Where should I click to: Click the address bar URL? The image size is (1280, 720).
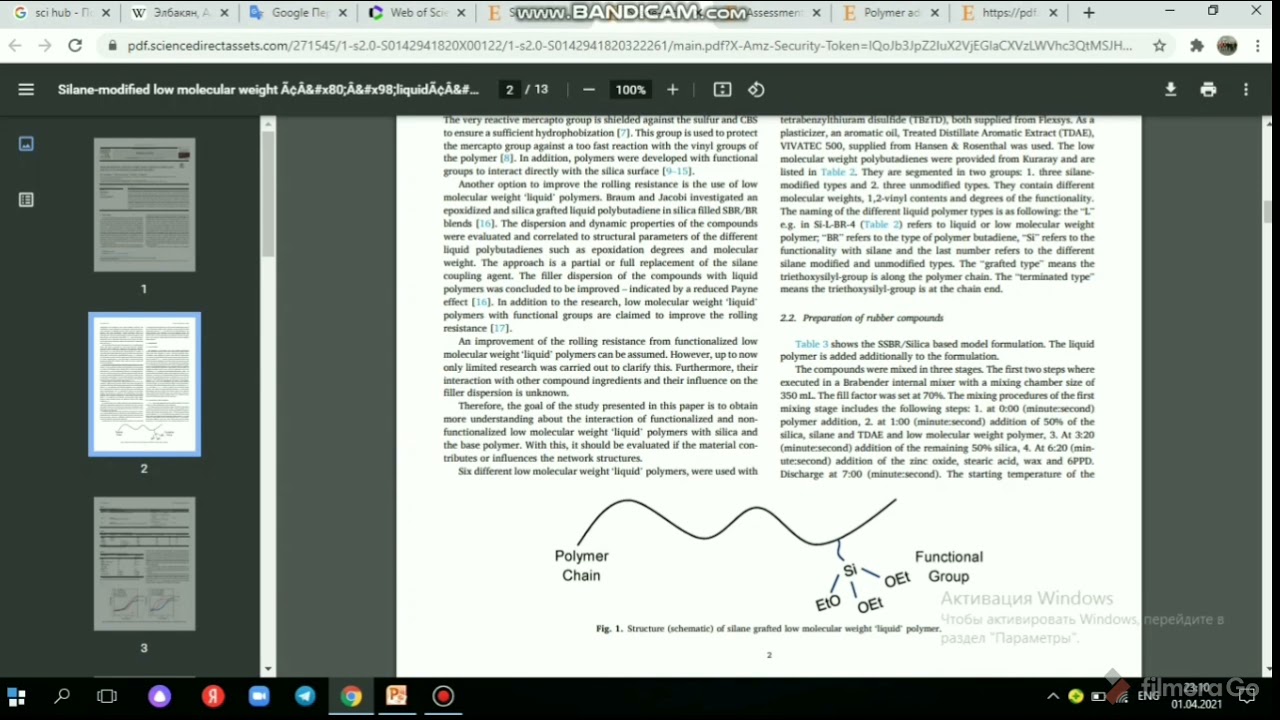630,46
